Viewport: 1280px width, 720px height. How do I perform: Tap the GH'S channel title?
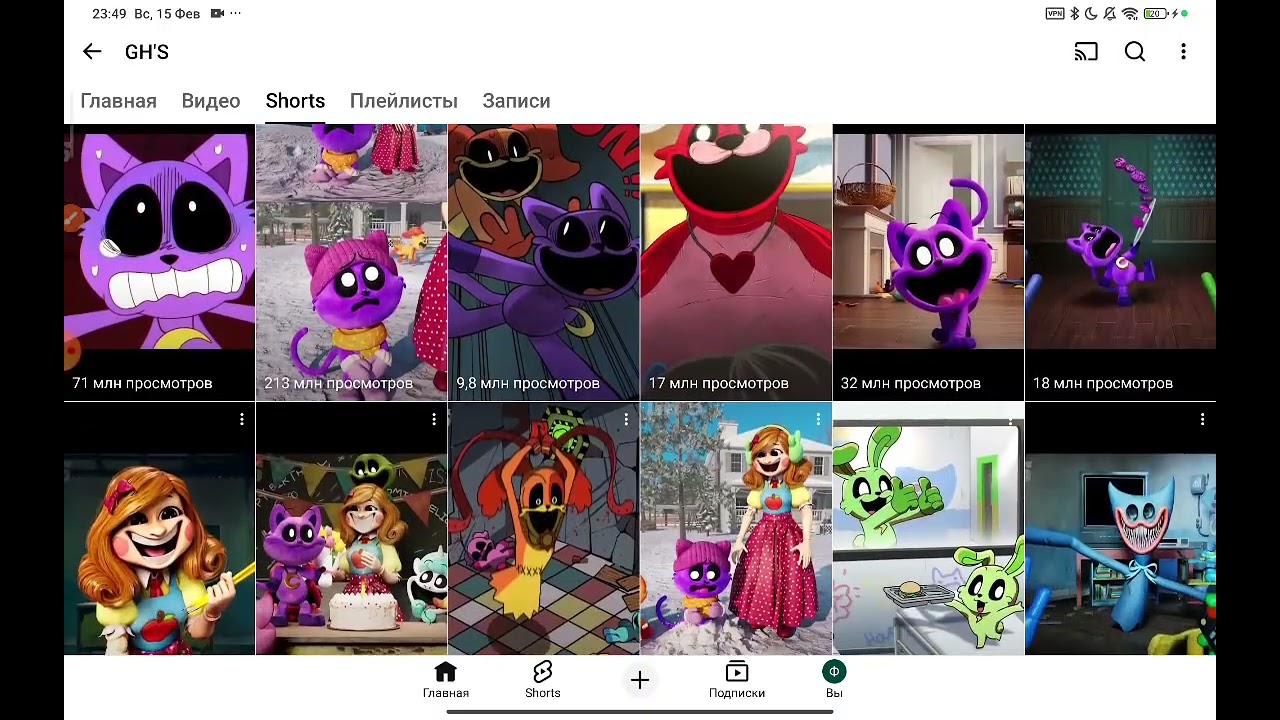(x=147, y=52)
